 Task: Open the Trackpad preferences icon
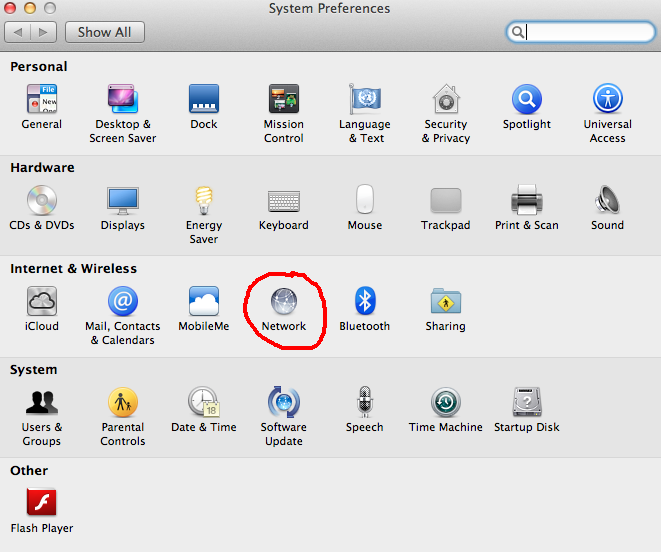(446, 200)
